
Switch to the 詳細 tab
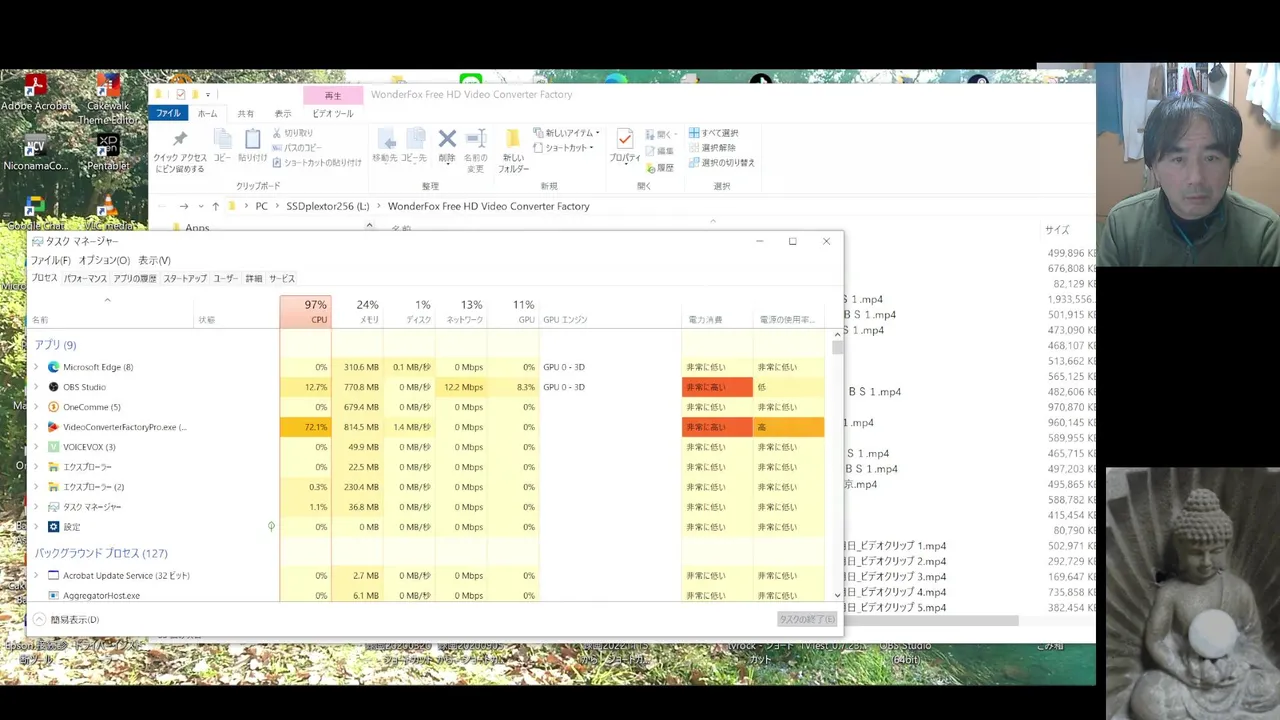(x=254, y=279)
